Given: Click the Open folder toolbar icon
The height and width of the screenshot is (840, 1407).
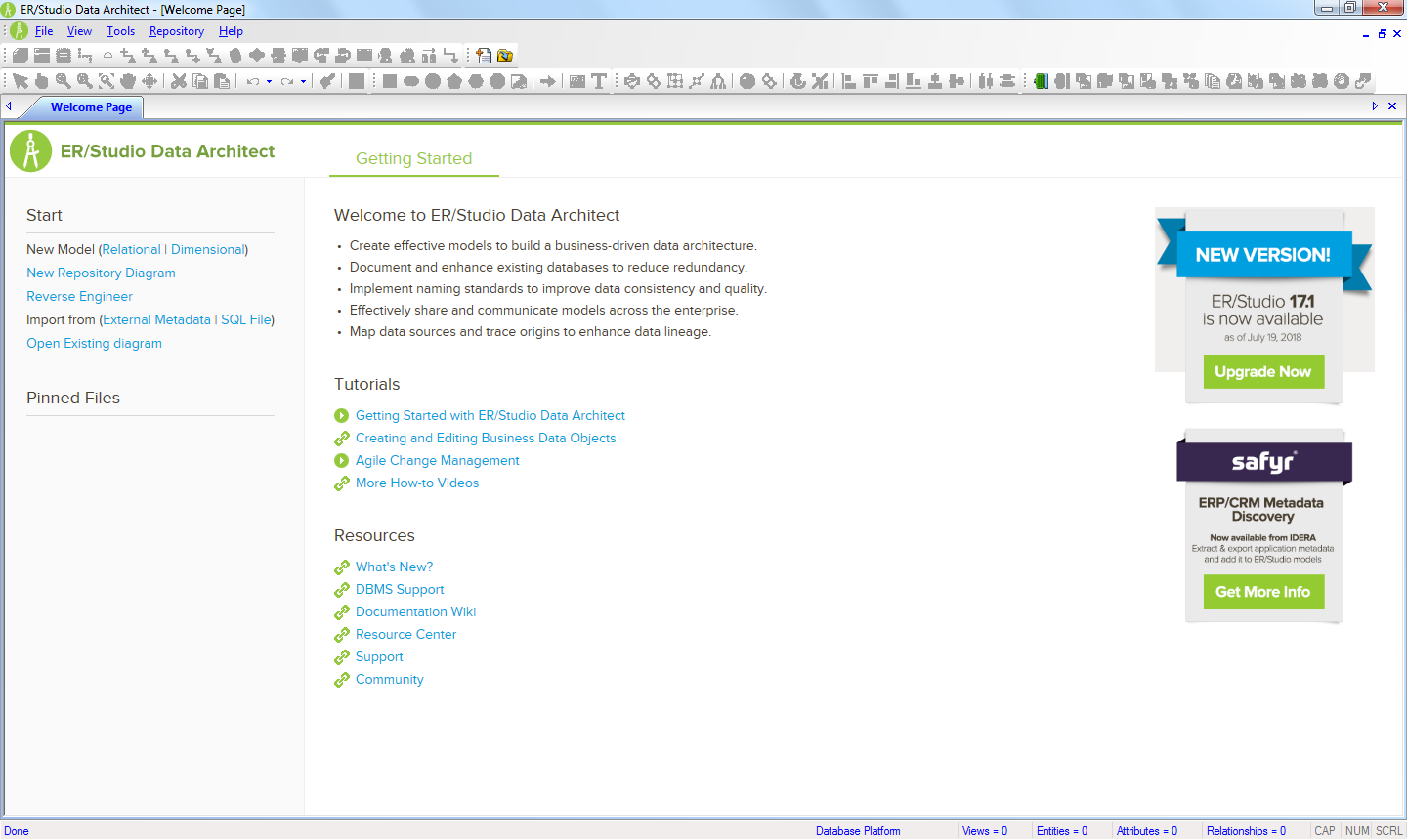Looking at the screenshot, I should coord(505,55).
